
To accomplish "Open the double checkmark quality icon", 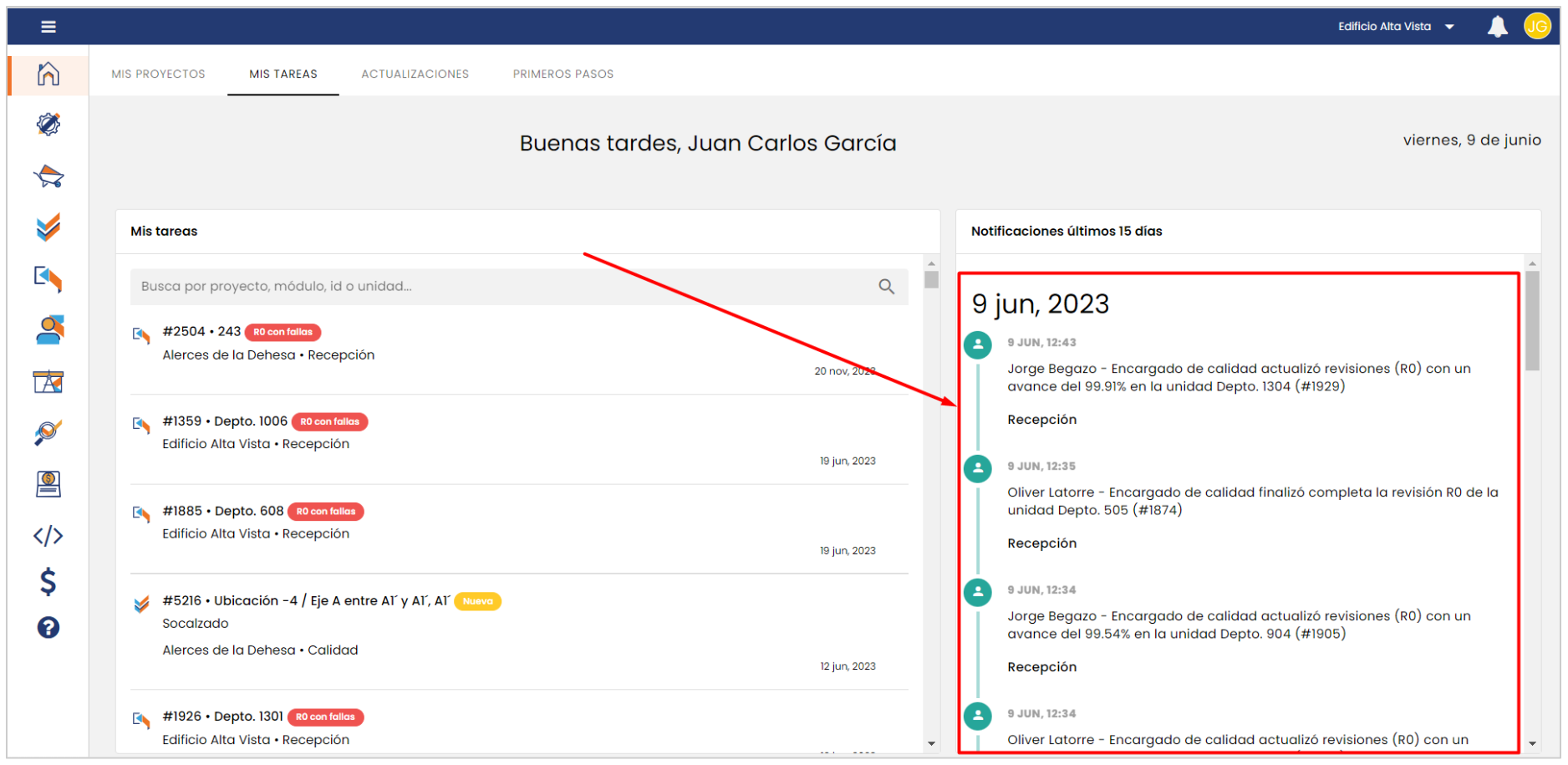I will (48, 227).
